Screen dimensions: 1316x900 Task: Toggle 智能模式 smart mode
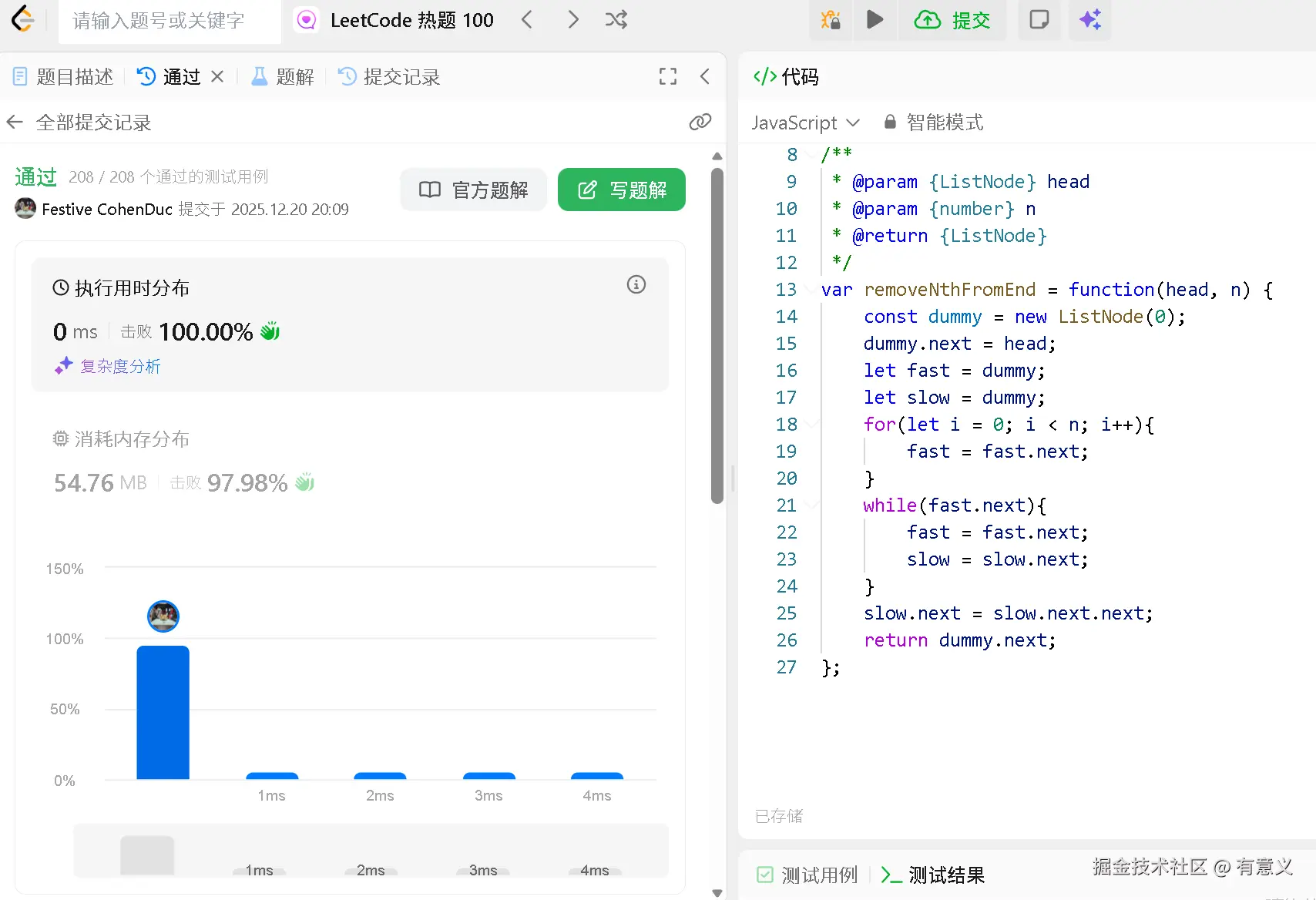pos(933,123)
